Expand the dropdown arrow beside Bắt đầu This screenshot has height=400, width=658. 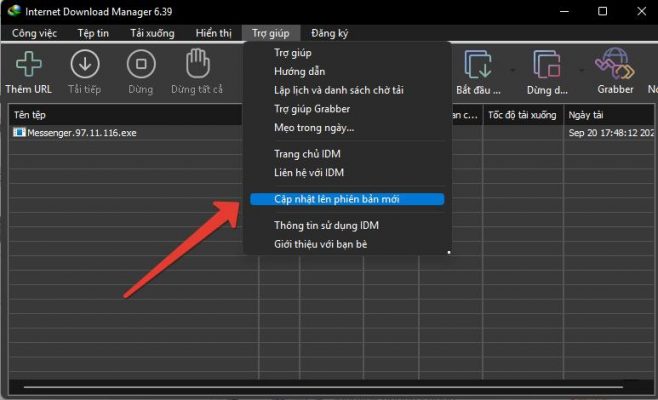514,70
